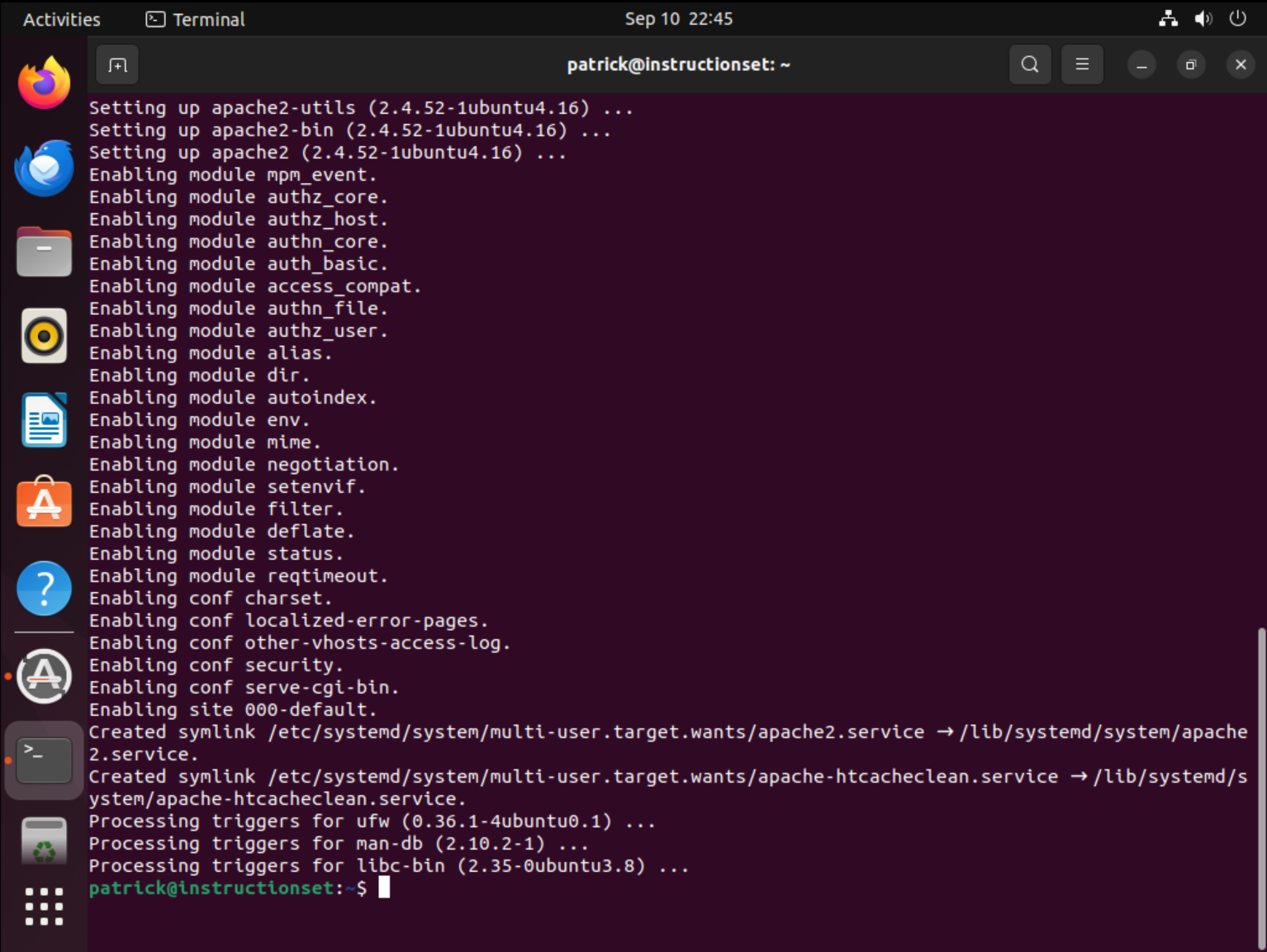The image size is (1267, 952).
Task: Open the terminal hamburger menu
Action: click(1081, 64)
